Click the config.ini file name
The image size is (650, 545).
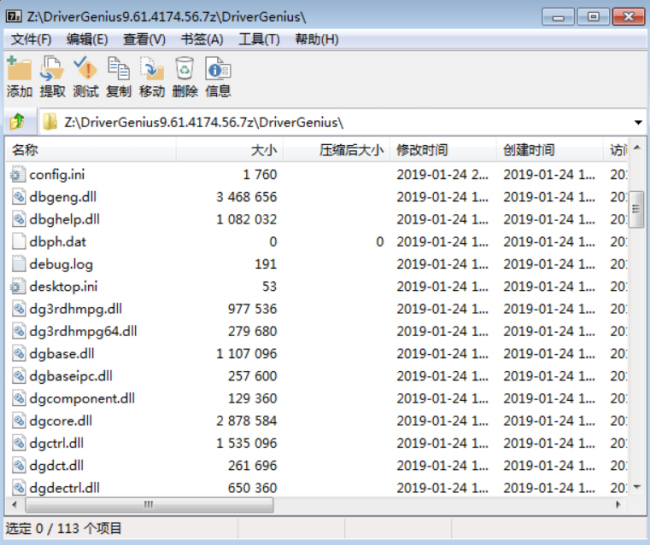click(57, 174)
